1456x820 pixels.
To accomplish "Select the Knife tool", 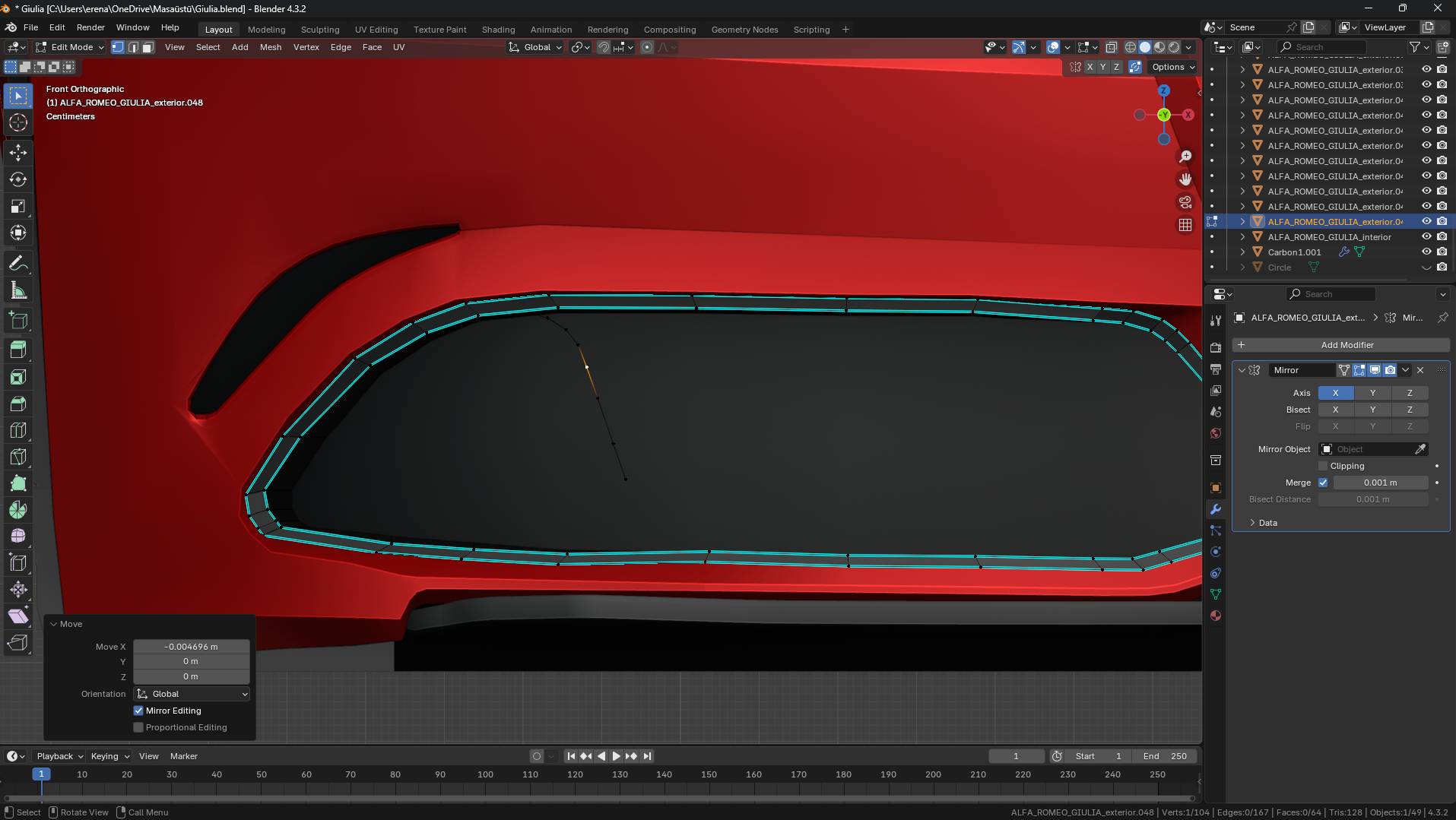I will tap(18, 457).
